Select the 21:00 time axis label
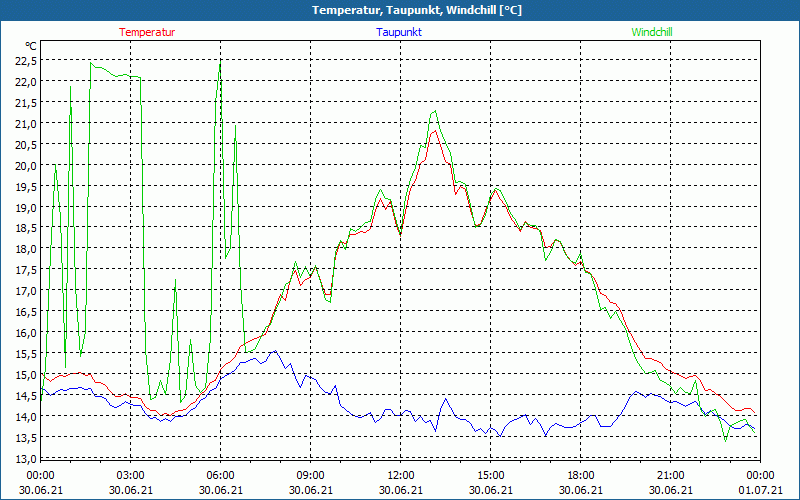Viewport: 800px width, 500px height. click(670, 474)
